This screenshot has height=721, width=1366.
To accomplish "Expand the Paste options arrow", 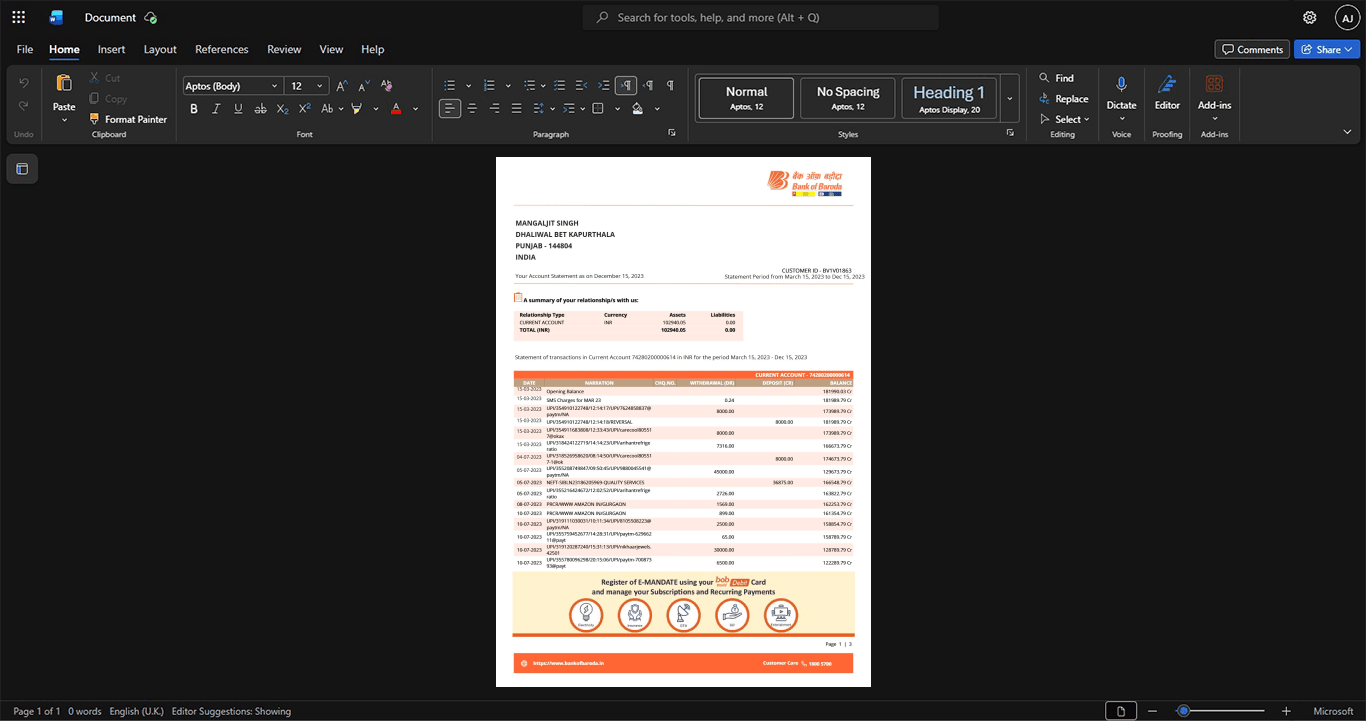I will pos(64,120).
